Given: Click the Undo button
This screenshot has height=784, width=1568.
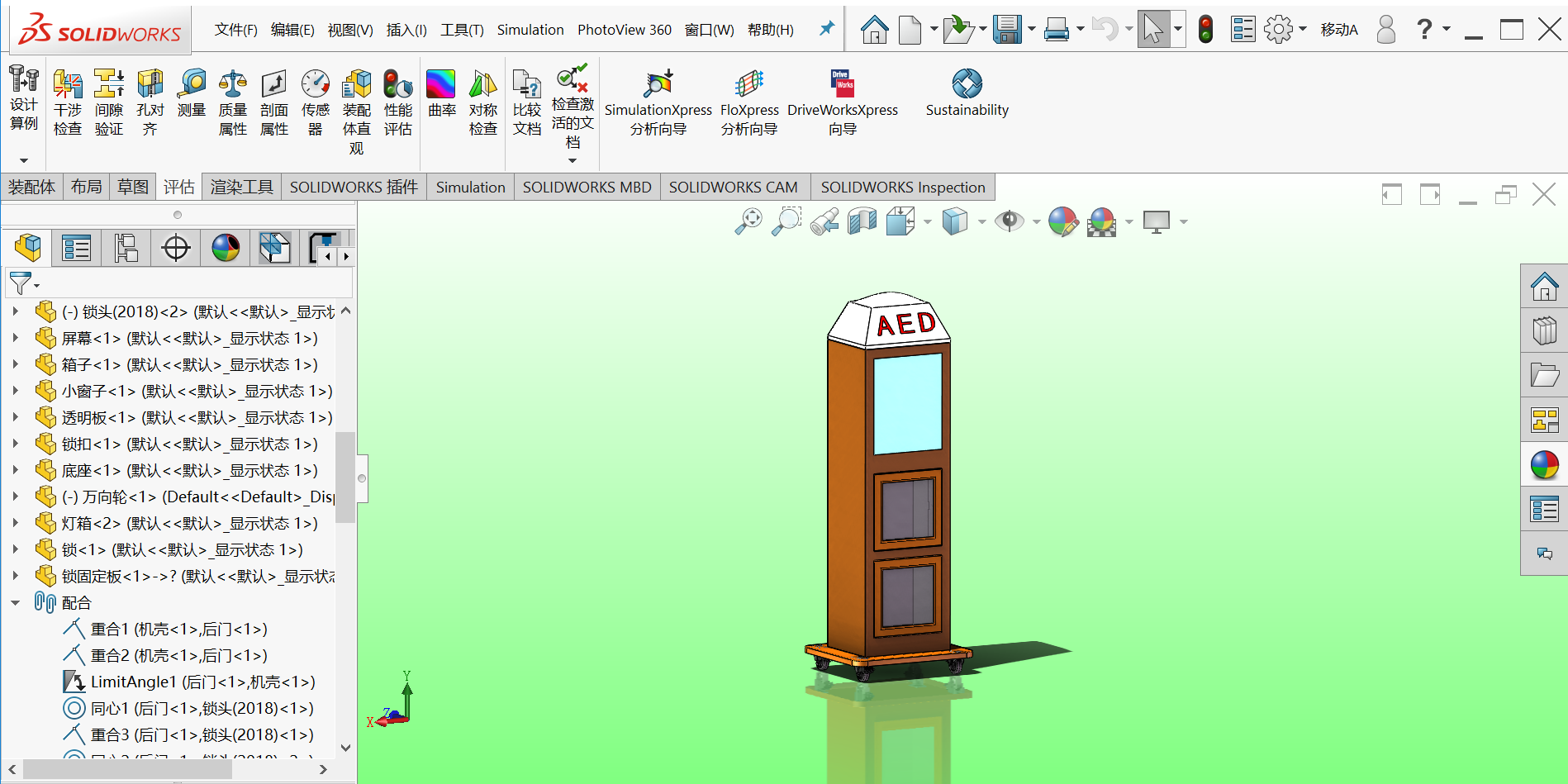Looking at the screenshot, I should click(x=1105, y=30).
